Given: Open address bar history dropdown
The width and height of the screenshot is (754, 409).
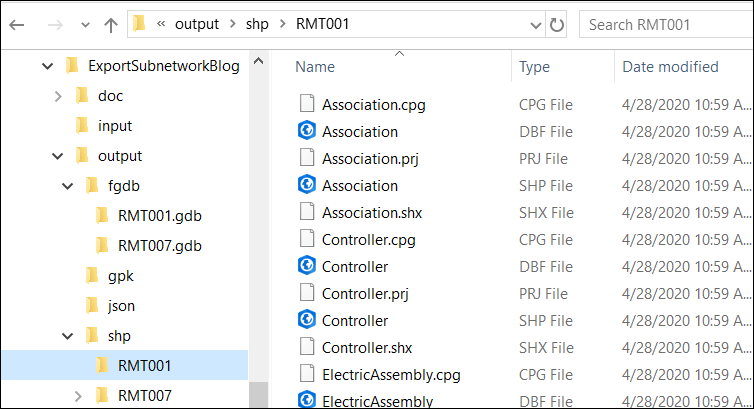Looking at the screenshot, I should (x=535, y=25).
